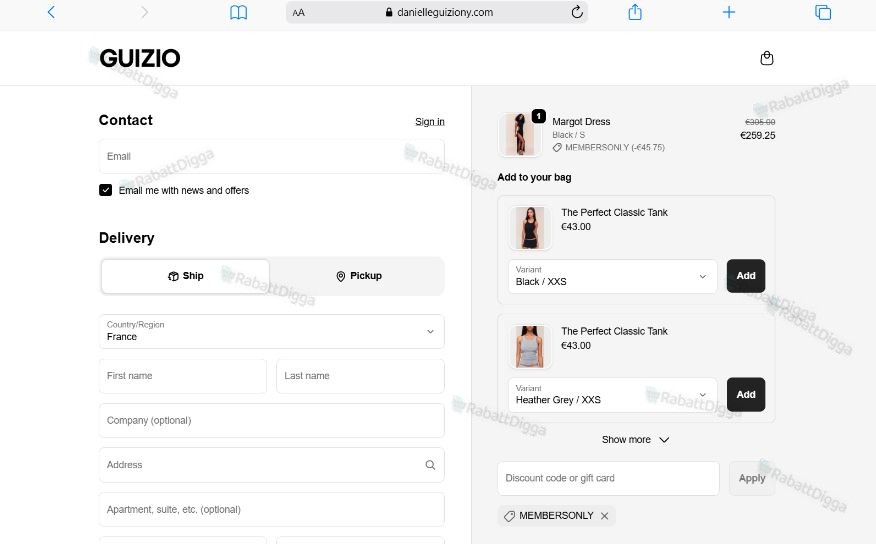The height and width of the screenshot is (544, 876).
Task: Open a new tab with the plus icon
Action: [x=729, y=12]
